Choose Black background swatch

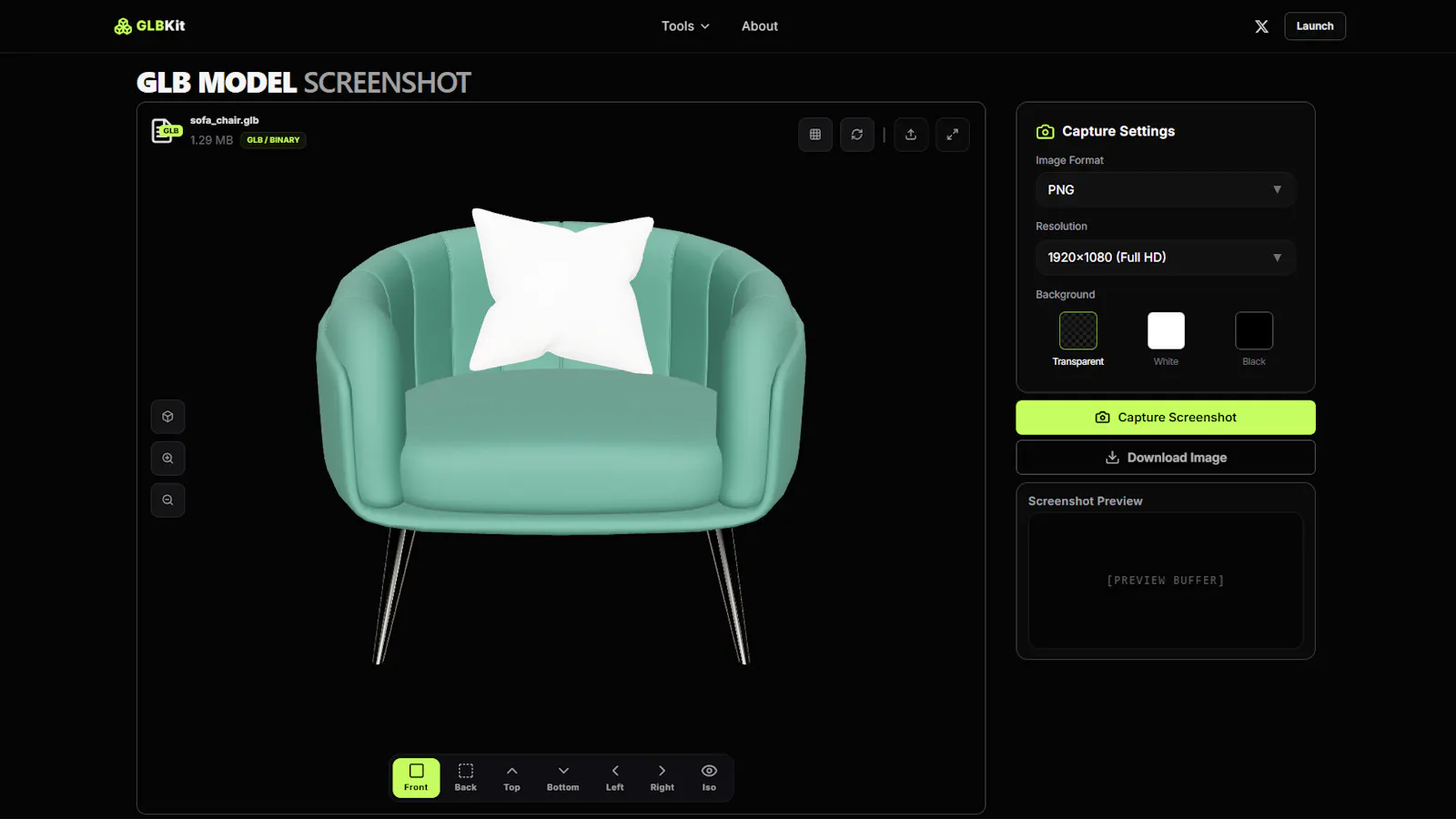[x=1254, y=330]
